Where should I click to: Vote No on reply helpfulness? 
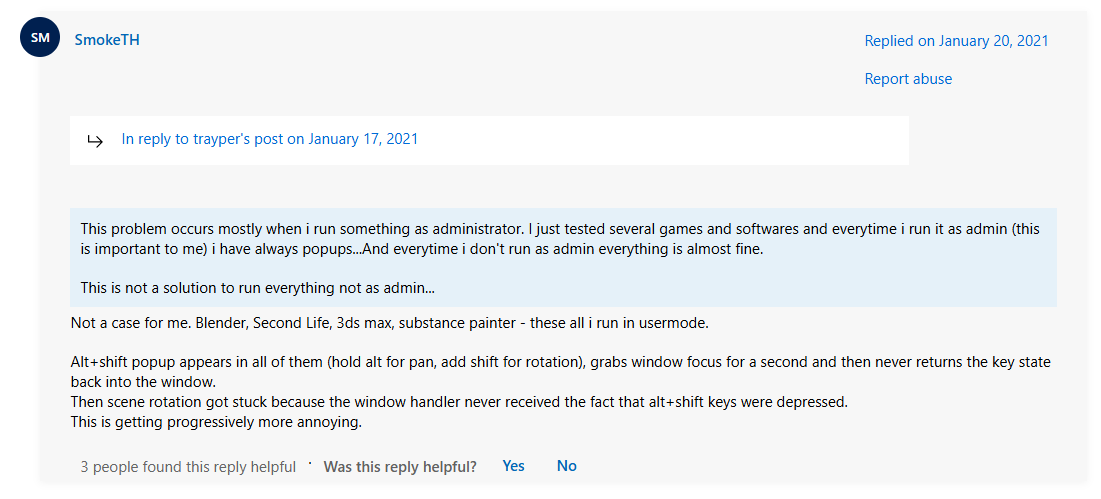pyautogui.click(x=567, y=466)
